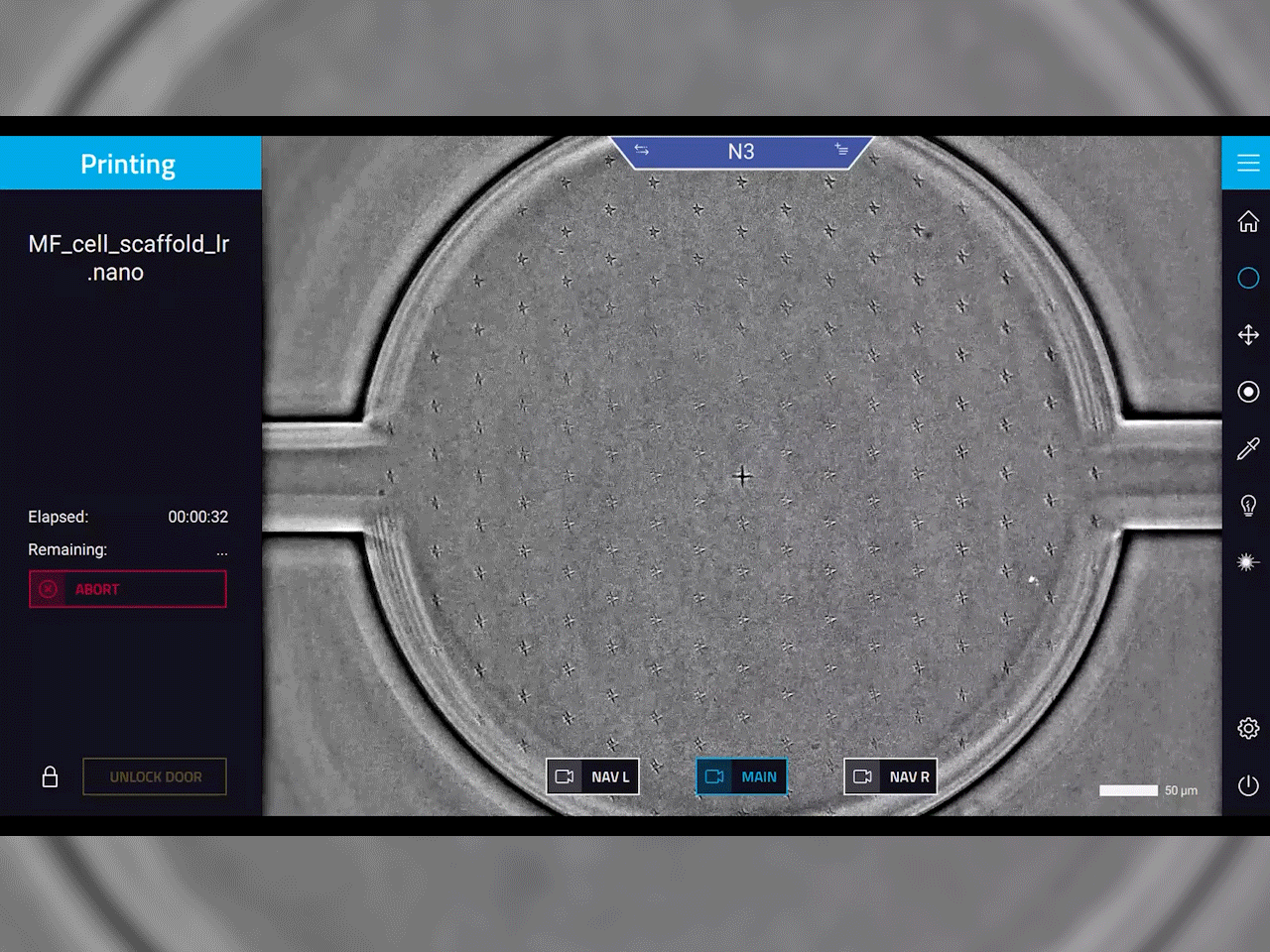Switch to the MAIN camera view
This screenshot has height=952, width=1270.
click(741, 776)
